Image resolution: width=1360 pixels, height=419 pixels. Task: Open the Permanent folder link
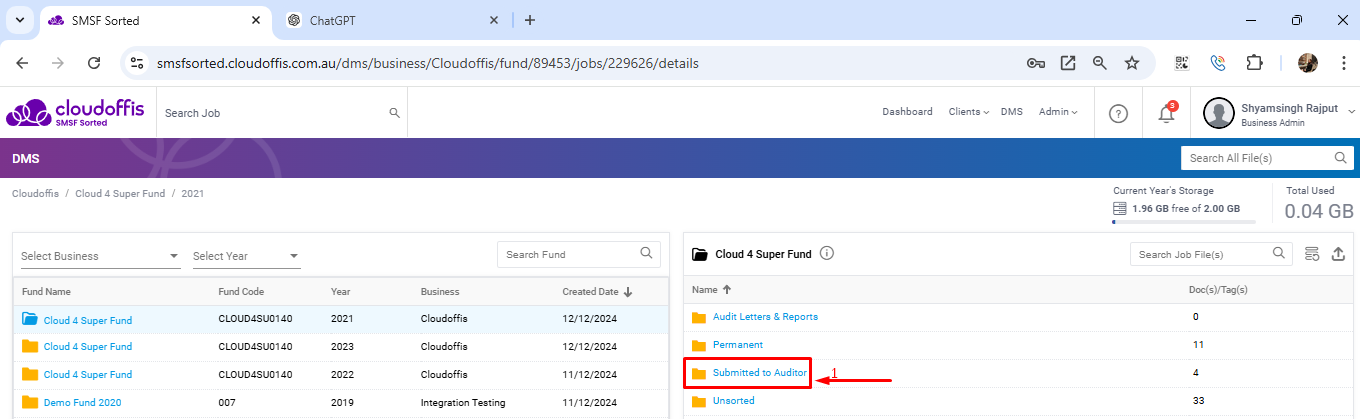tap(738, 345)
